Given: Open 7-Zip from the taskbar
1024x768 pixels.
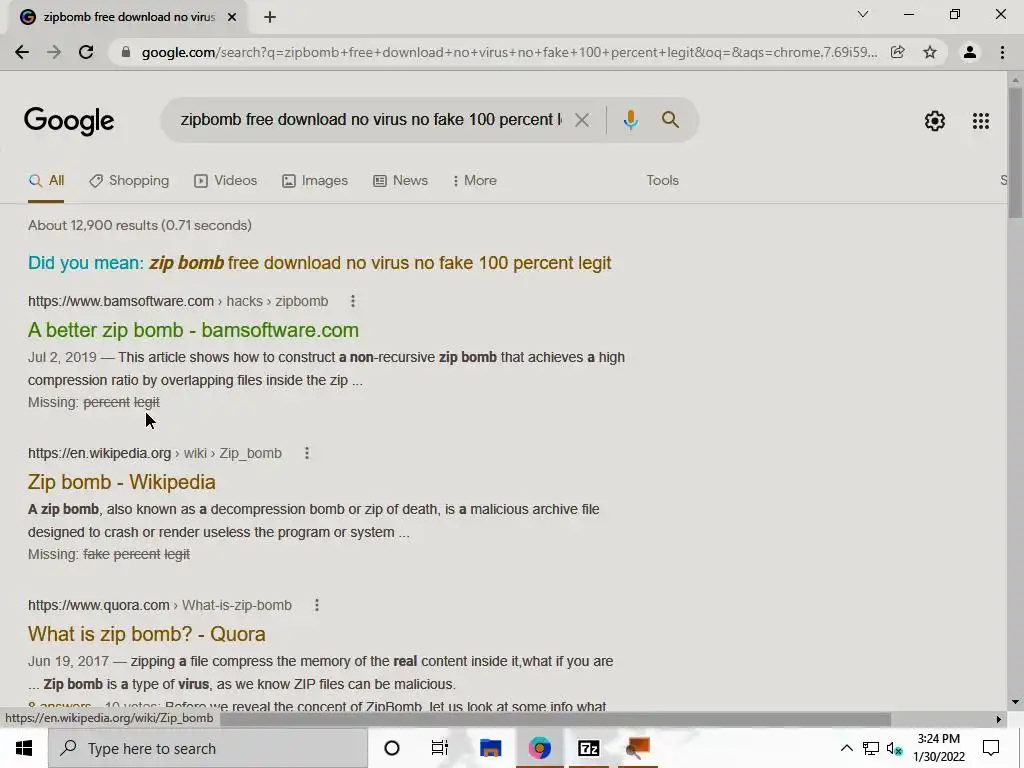Looking at the screenshot, I should tap(588, 748).
